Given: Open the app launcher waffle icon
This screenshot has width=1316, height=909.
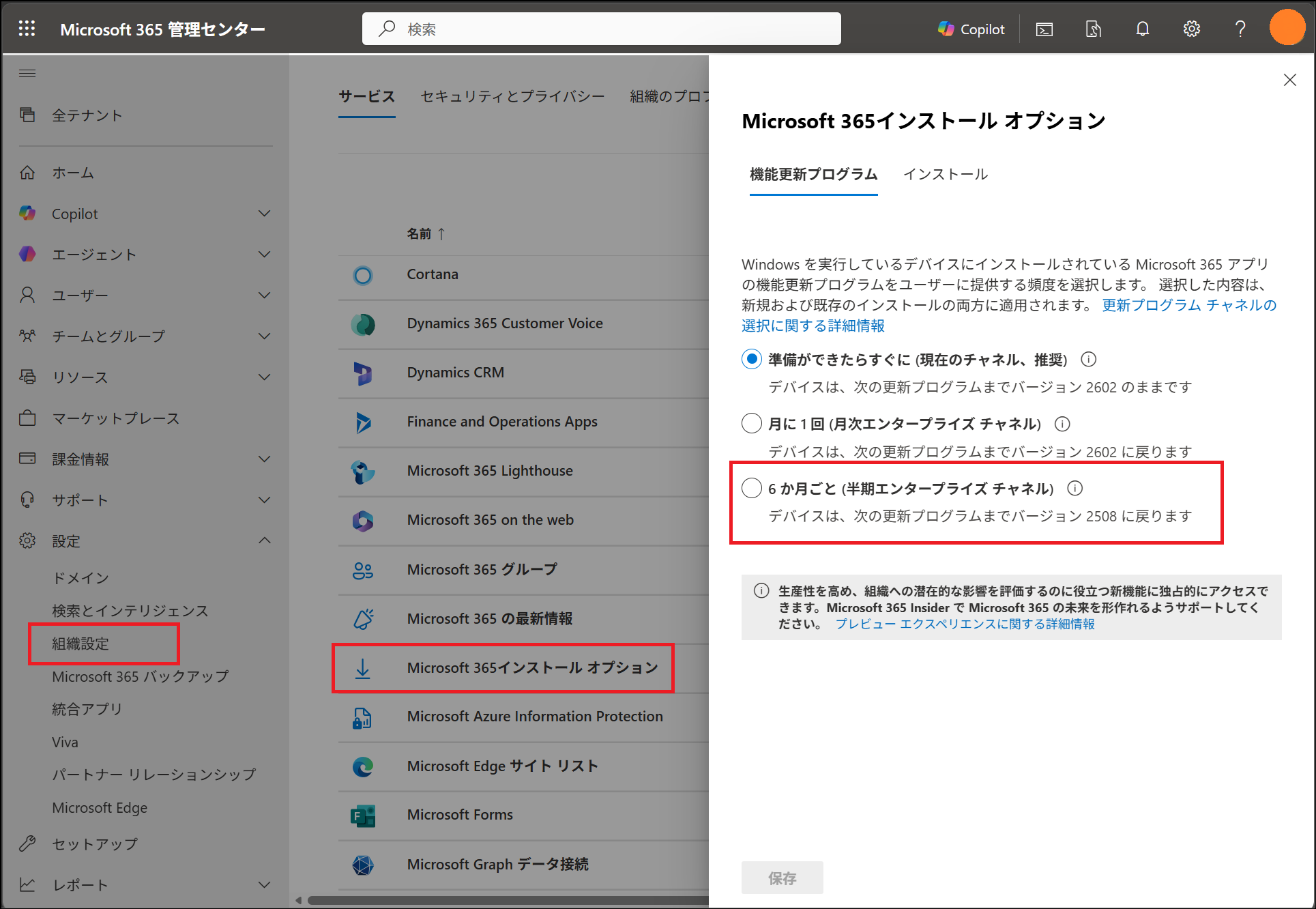Looking at the screenshot, I should (x=27, y=29).
